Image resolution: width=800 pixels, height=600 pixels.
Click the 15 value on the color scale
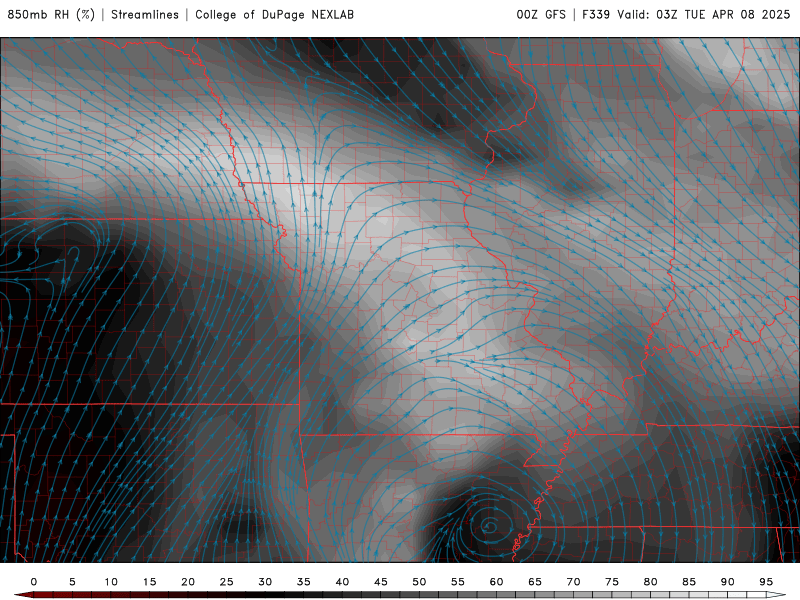[149, 582]
